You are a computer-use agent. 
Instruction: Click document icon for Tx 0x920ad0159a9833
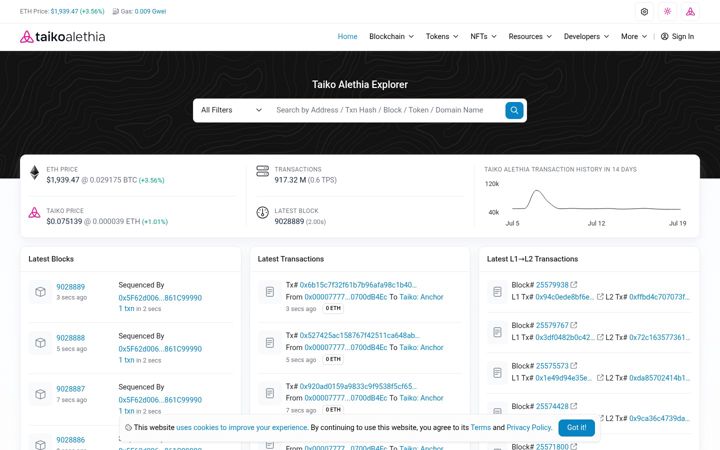pyautogui.click(x=270, y=393)
